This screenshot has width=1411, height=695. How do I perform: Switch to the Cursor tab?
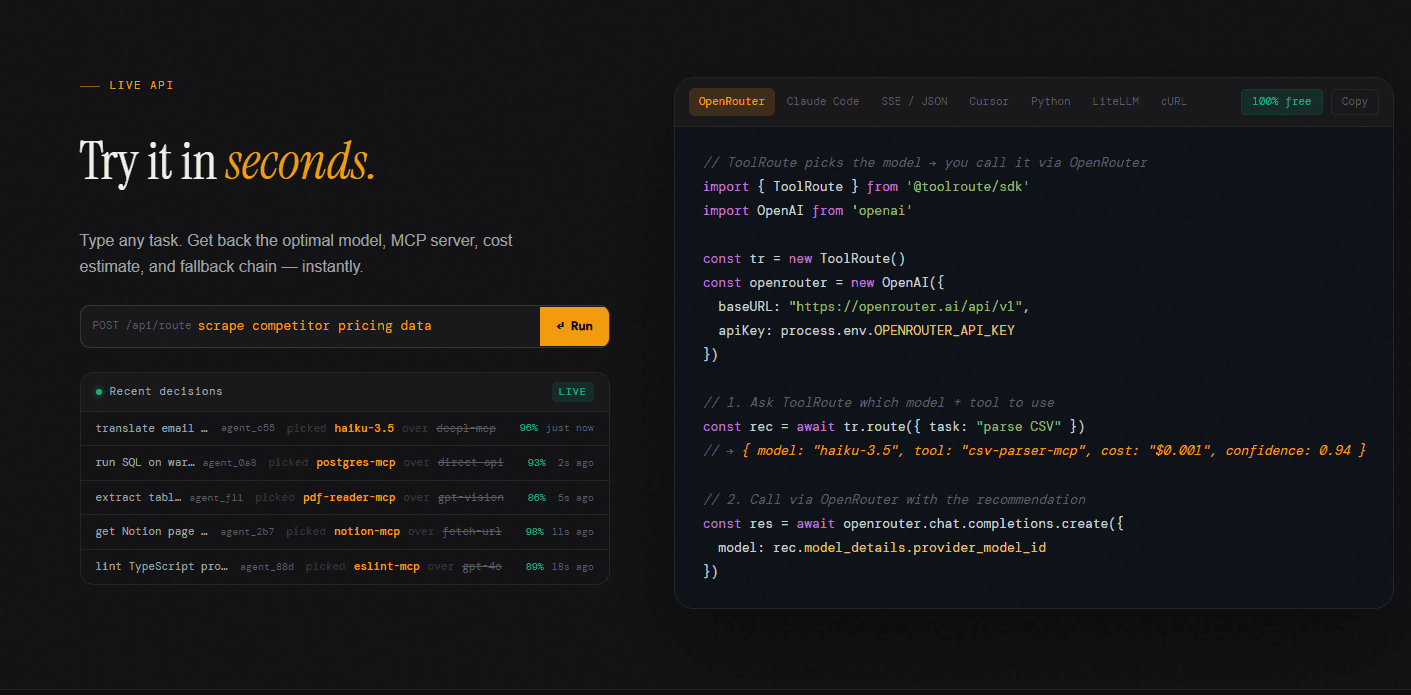(x=989, y=102)
